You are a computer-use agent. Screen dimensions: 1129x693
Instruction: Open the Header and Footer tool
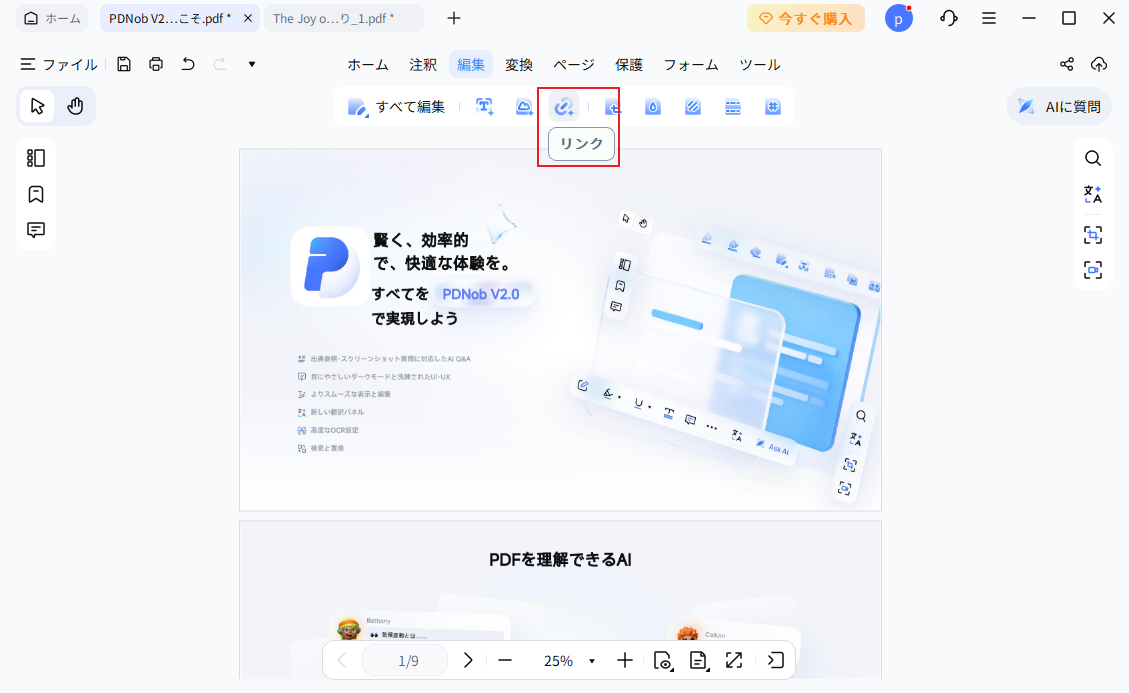click(x=732, y=106)
